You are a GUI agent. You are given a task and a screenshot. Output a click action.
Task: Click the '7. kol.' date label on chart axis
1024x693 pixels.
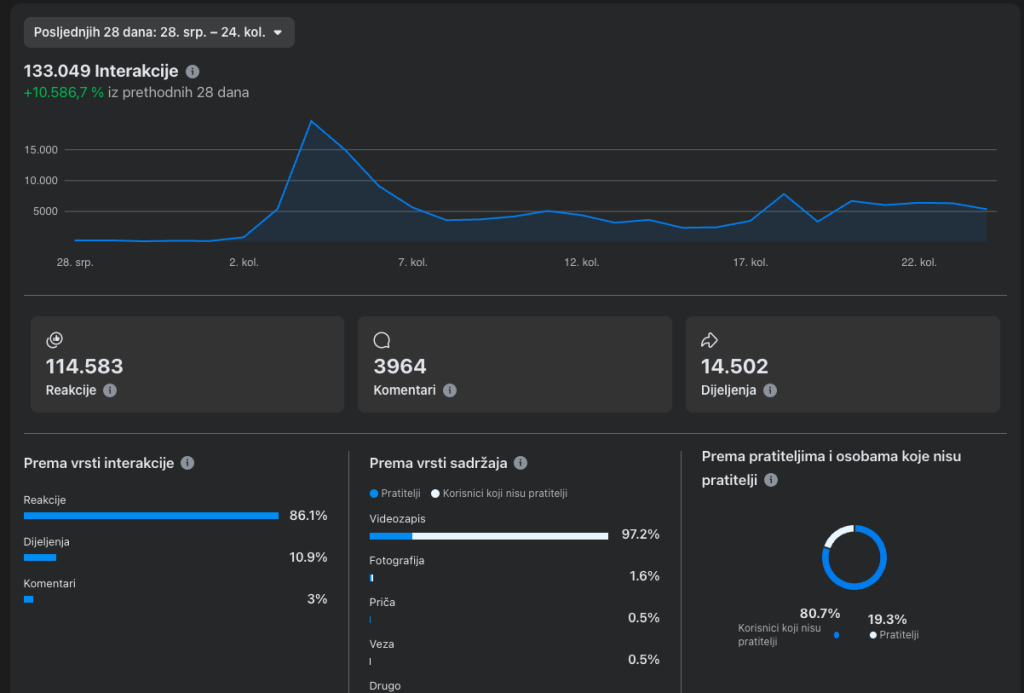point(412,263)
